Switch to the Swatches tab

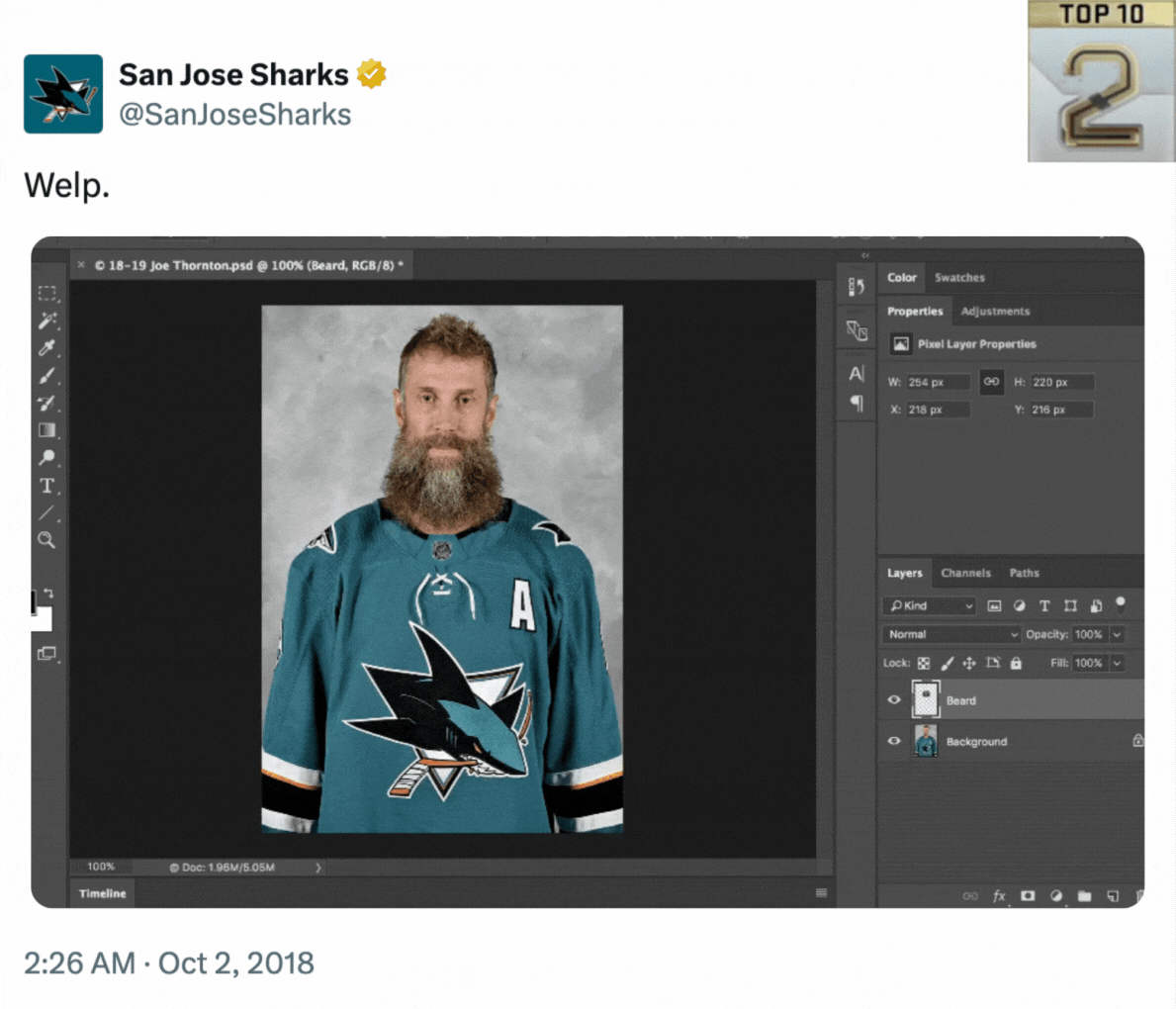pyautogui.click(x=959, y=278)
